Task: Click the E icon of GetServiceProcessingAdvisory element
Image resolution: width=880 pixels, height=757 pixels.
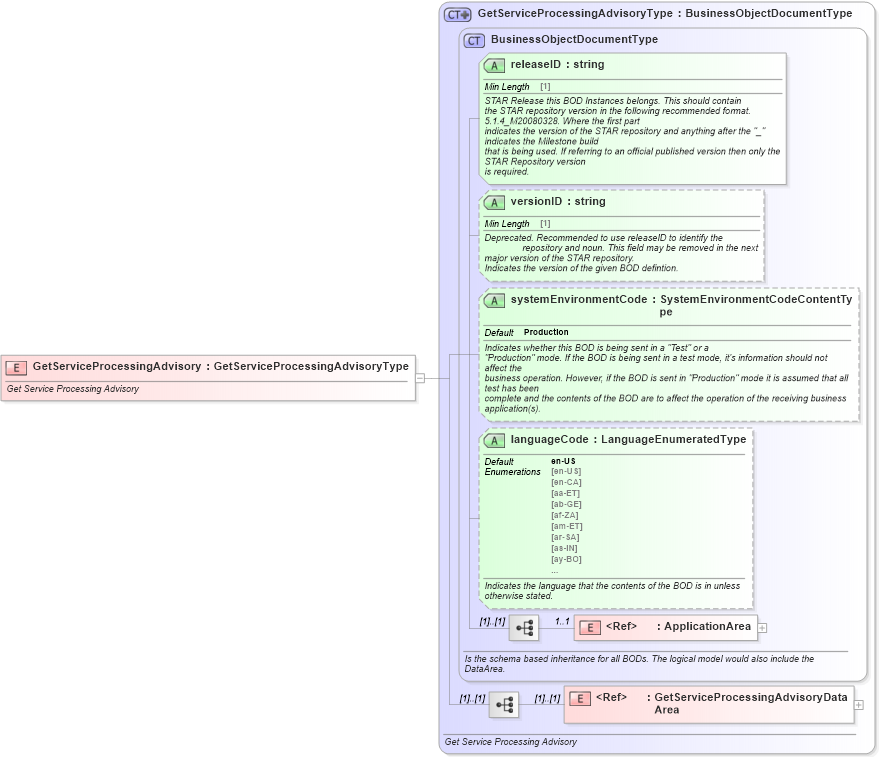Action: tap(16, 368)
